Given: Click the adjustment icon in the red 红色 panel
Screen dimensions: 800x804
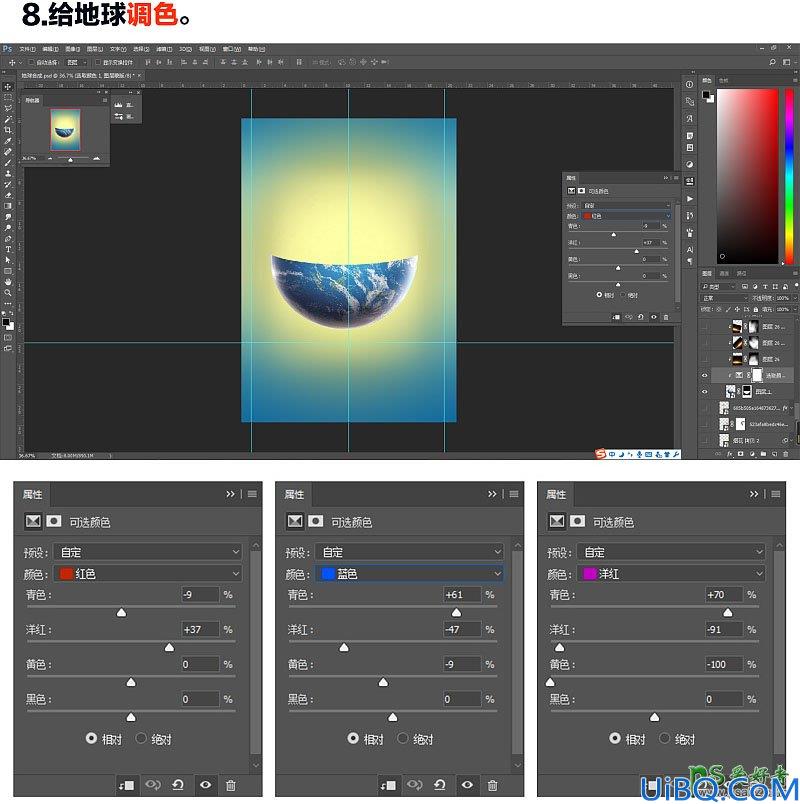Looking at the screenshot, I should (33, 521).
